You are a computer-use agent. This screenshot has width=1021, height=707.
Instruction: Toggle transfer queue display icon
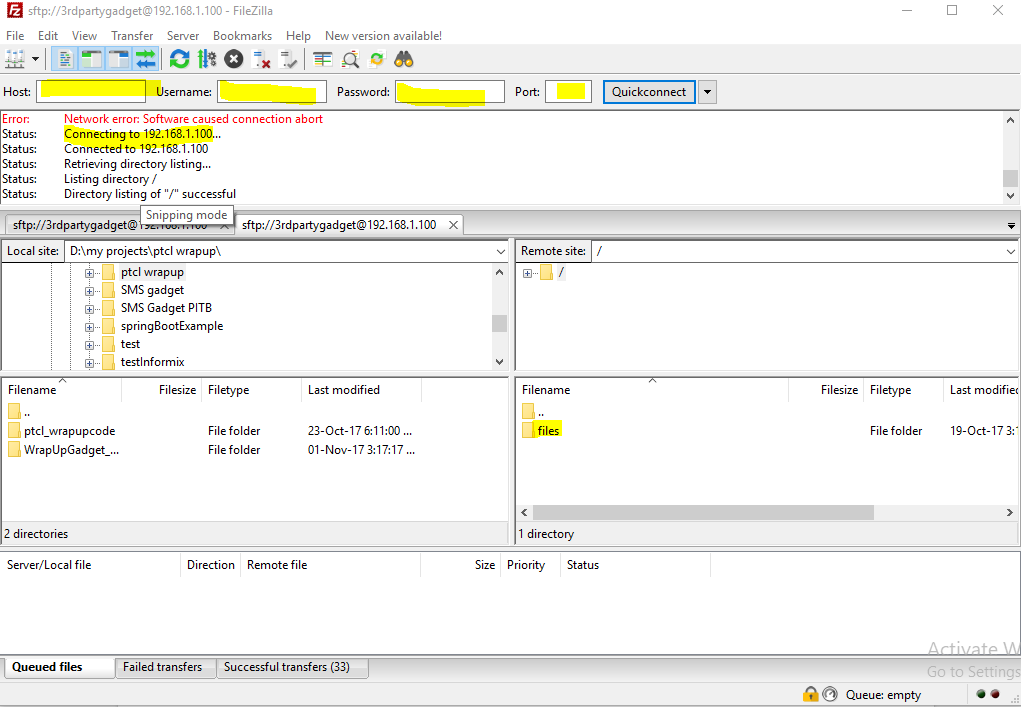[x=146, y=59]
